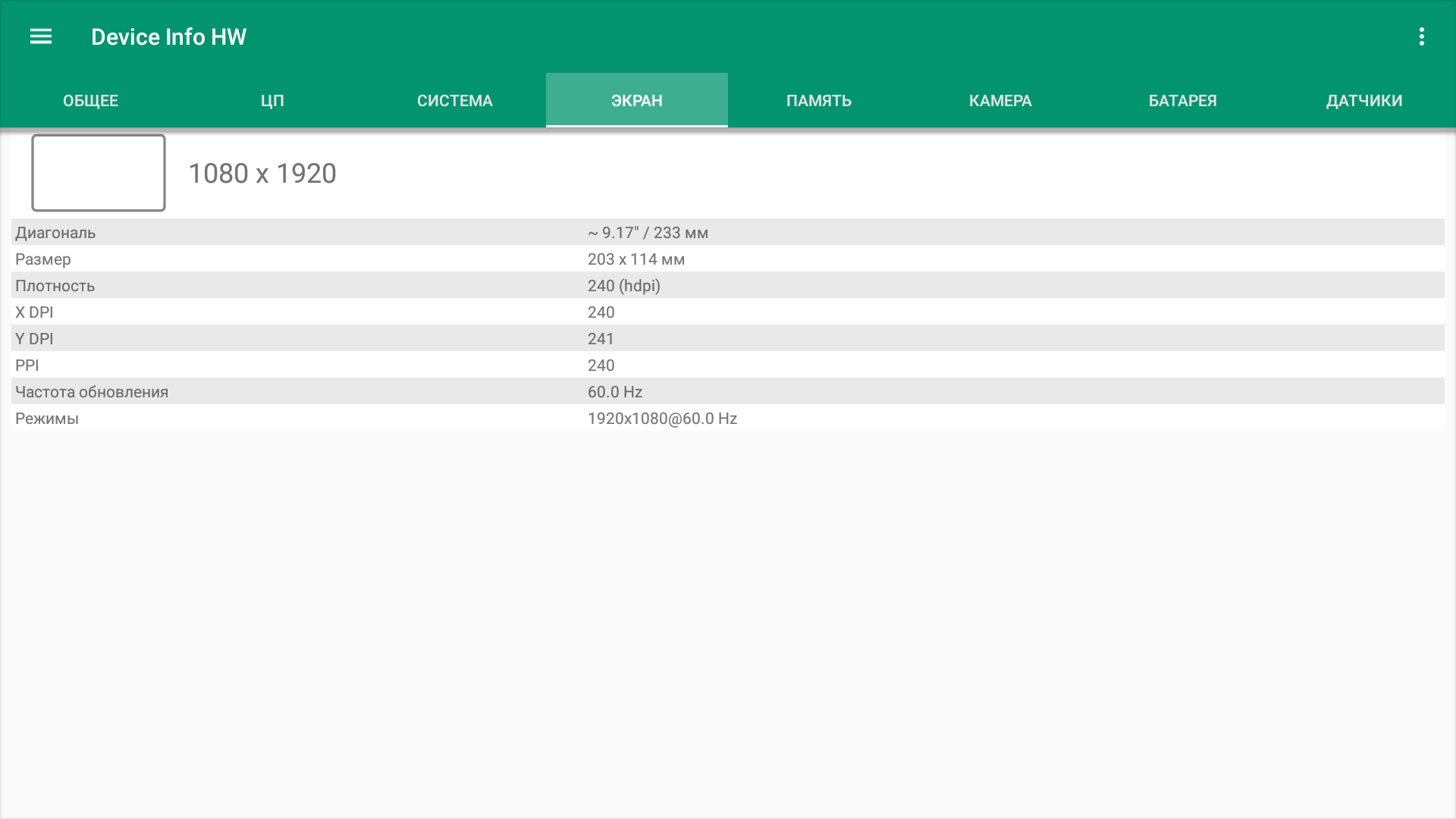Viewport: 1456px width, 819px height.
Task: Tap the Y DPI row showing 241
Action: pyautogui.click(x=728, y=339)
